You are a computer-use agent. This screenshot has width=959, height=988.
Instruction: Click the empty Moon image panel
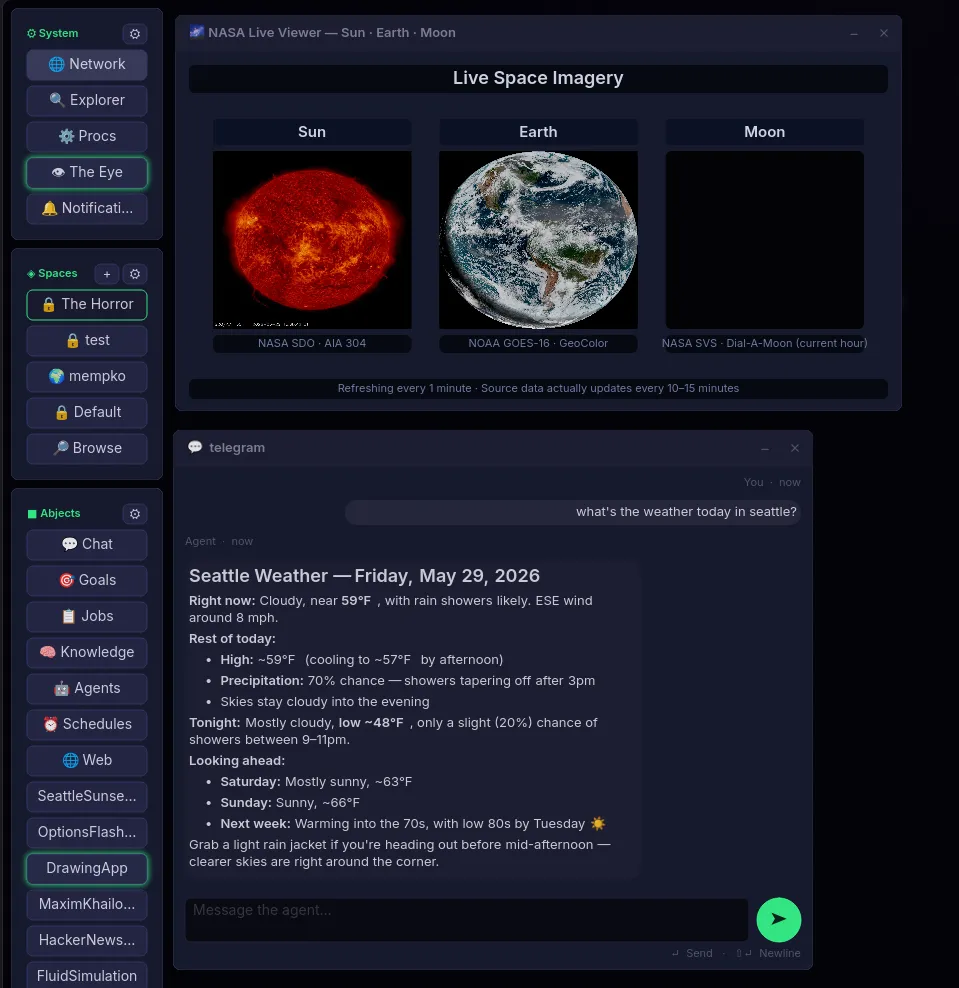click(764, 239)
